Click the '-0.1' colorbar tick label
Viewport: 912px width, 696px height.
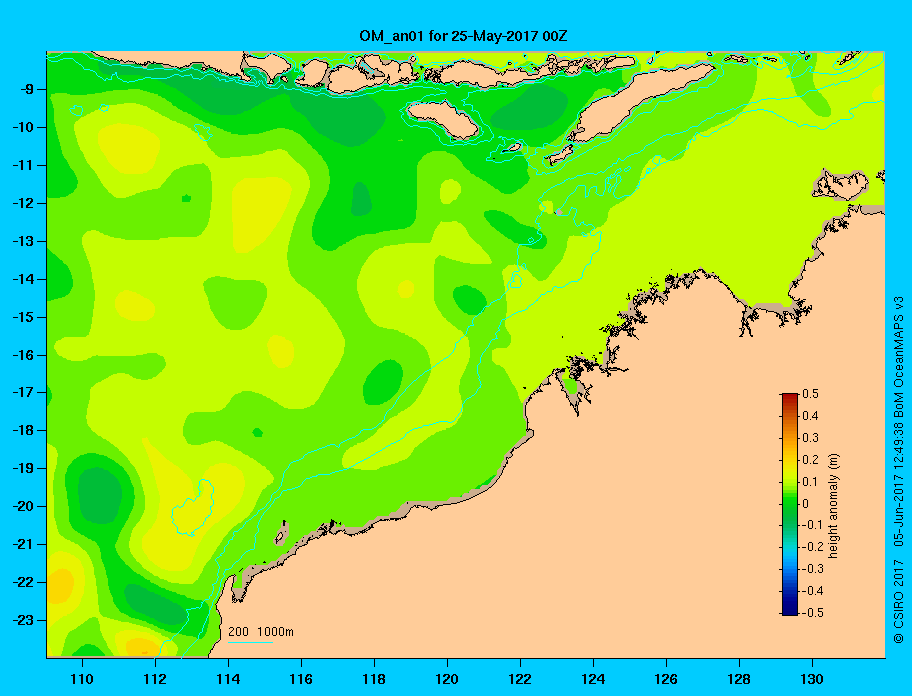[x=813, y=525]
